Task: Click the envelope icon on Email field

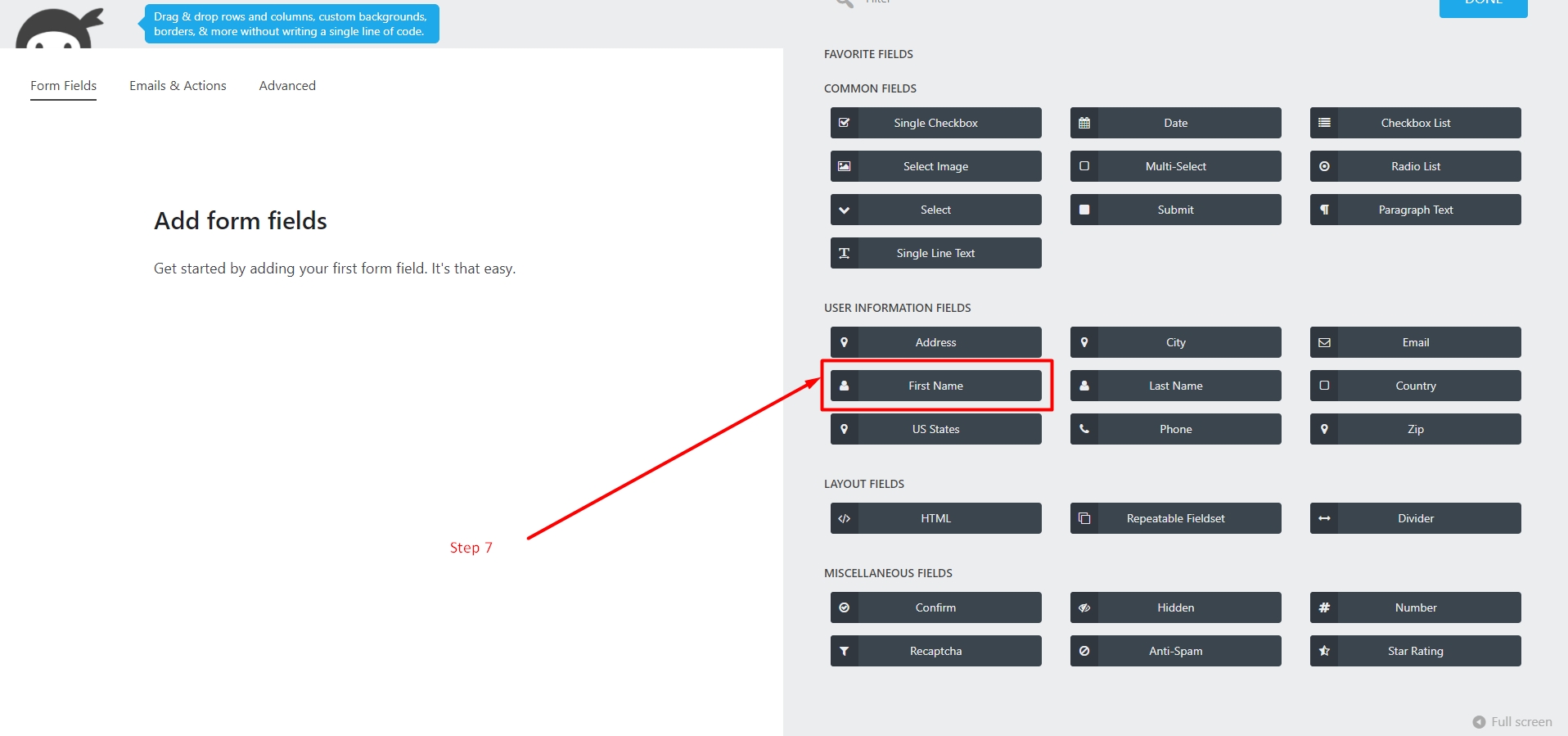Action: point(1323,342)
